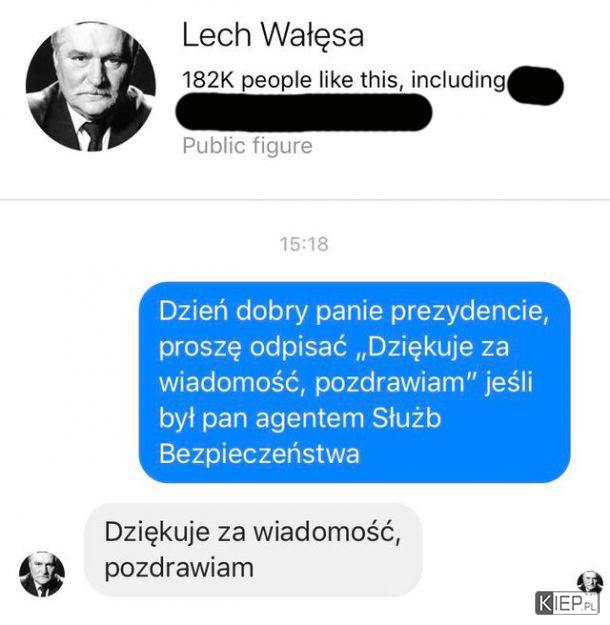Select the small blacked-out name after "including"
The height and width of the screenshot is (625, 610).
point(535,86)
